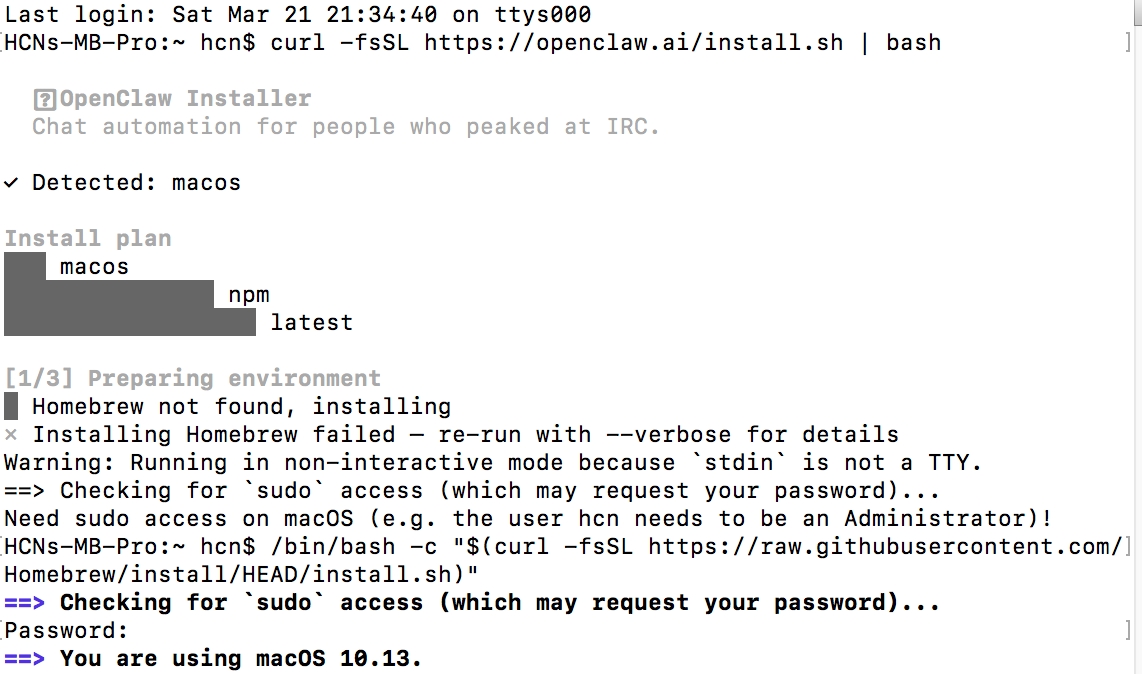Click the openclaw.ai install.sh URL
The height and width of the screenshot is (674, 1142).
pos(633,43)
